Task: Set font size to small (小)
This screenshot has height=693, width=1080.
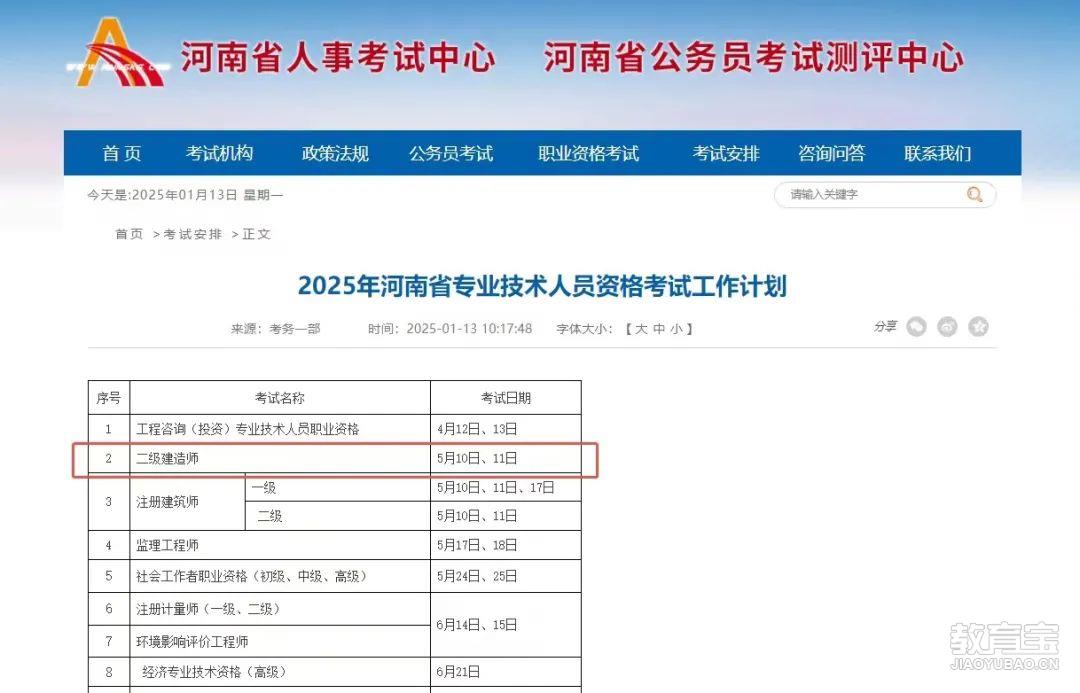Action: pyautogui.click(x=677, y=329)
